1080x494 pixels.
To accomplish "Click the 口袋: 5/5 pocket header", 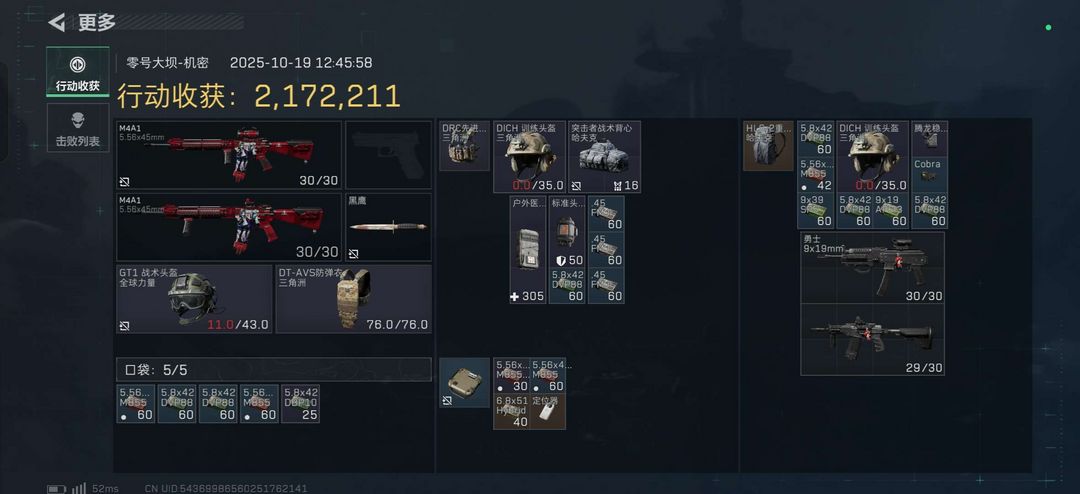I will click(x=274, y=369).
